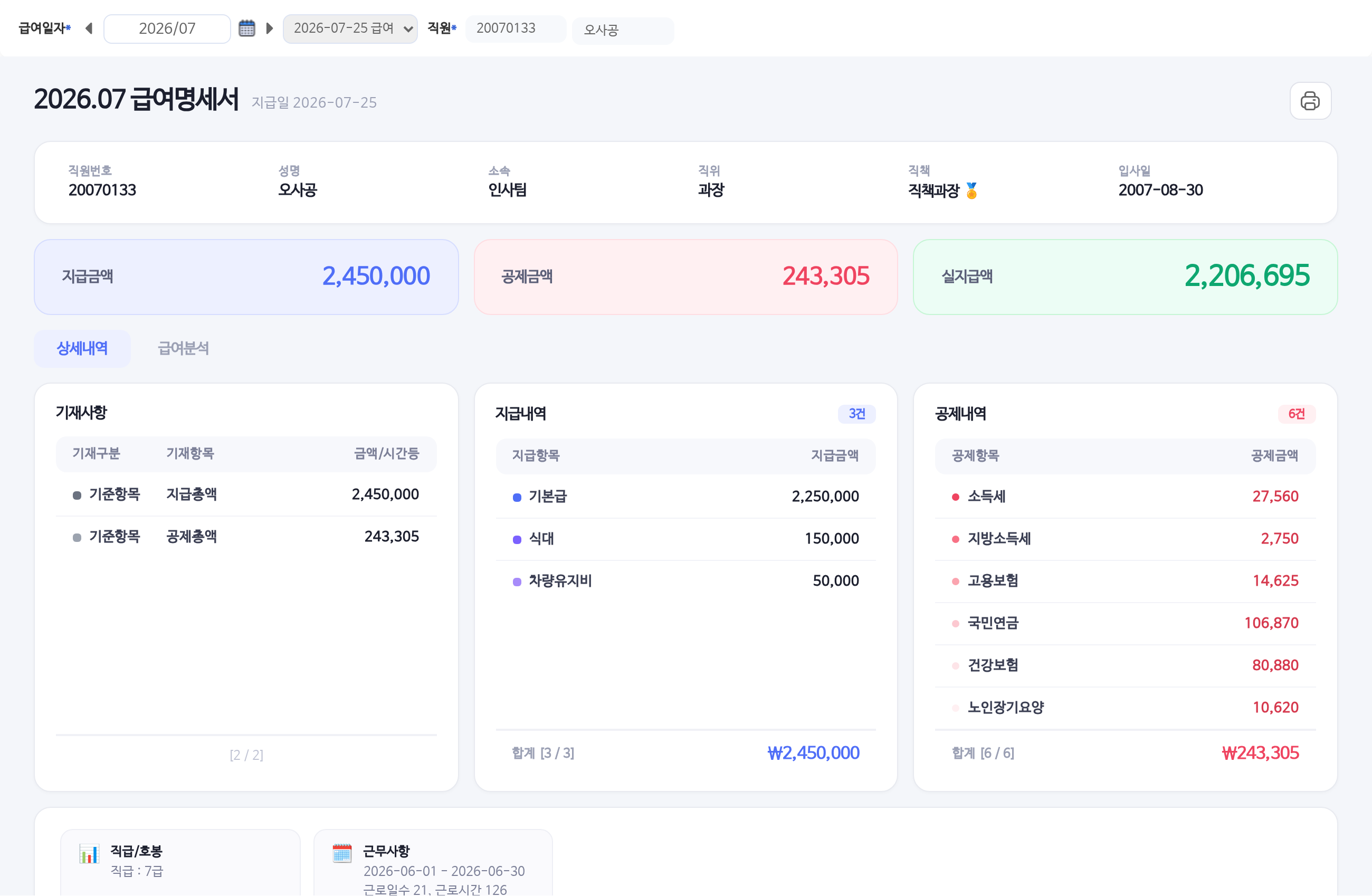The height and width of the screenshot is (896, 1372).
Task: Click the 소속 value 인사팀
Action: [507, 189]
